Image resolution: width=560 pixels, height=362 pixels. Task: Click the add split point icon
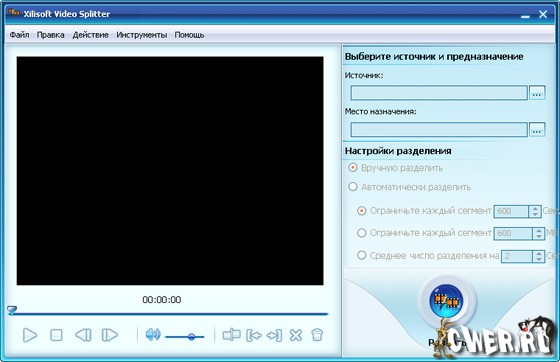tap(231, 335)
